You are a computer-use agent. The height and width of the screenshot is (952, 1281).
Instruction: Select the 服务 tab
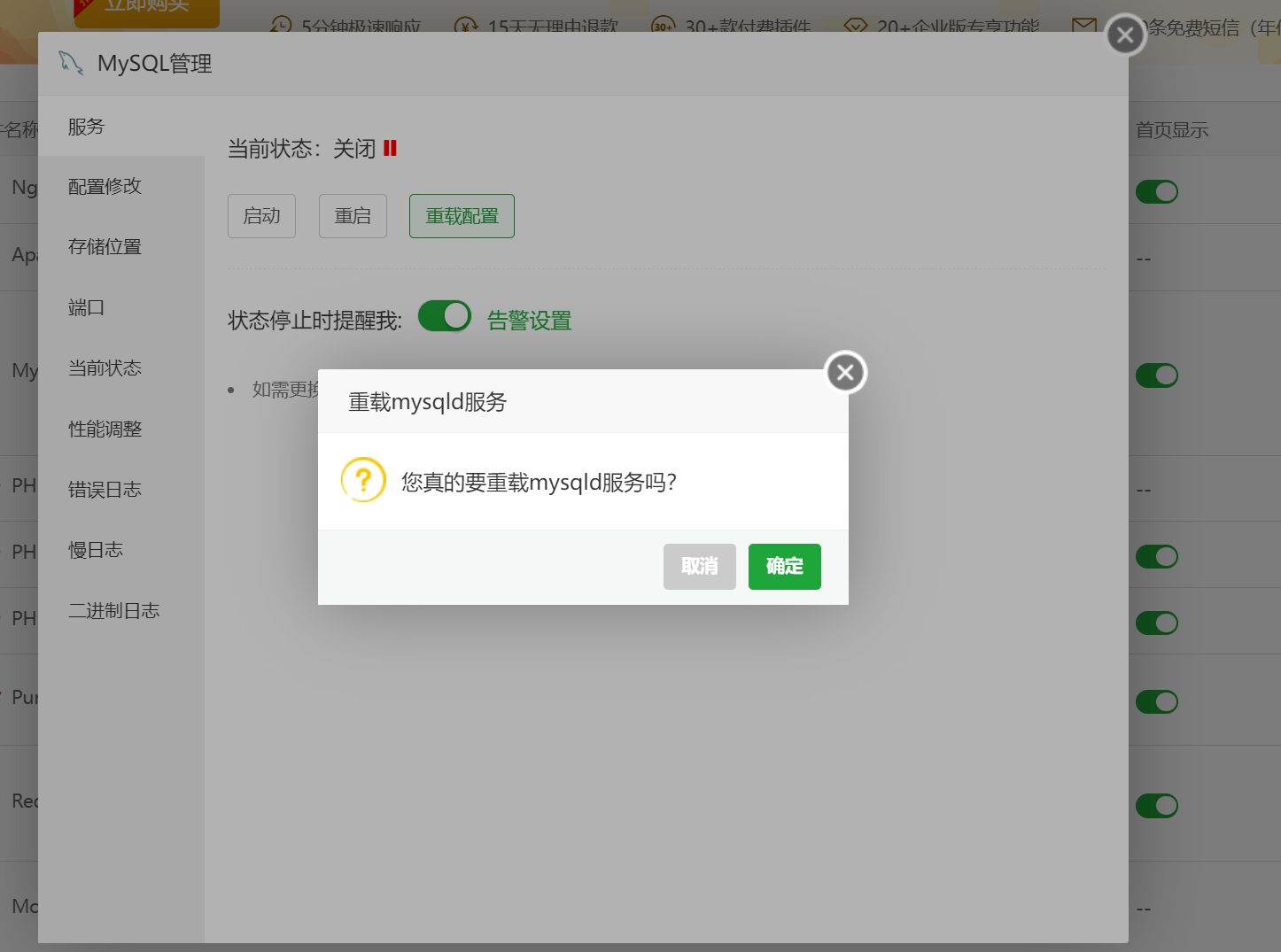tap(121, 126)
